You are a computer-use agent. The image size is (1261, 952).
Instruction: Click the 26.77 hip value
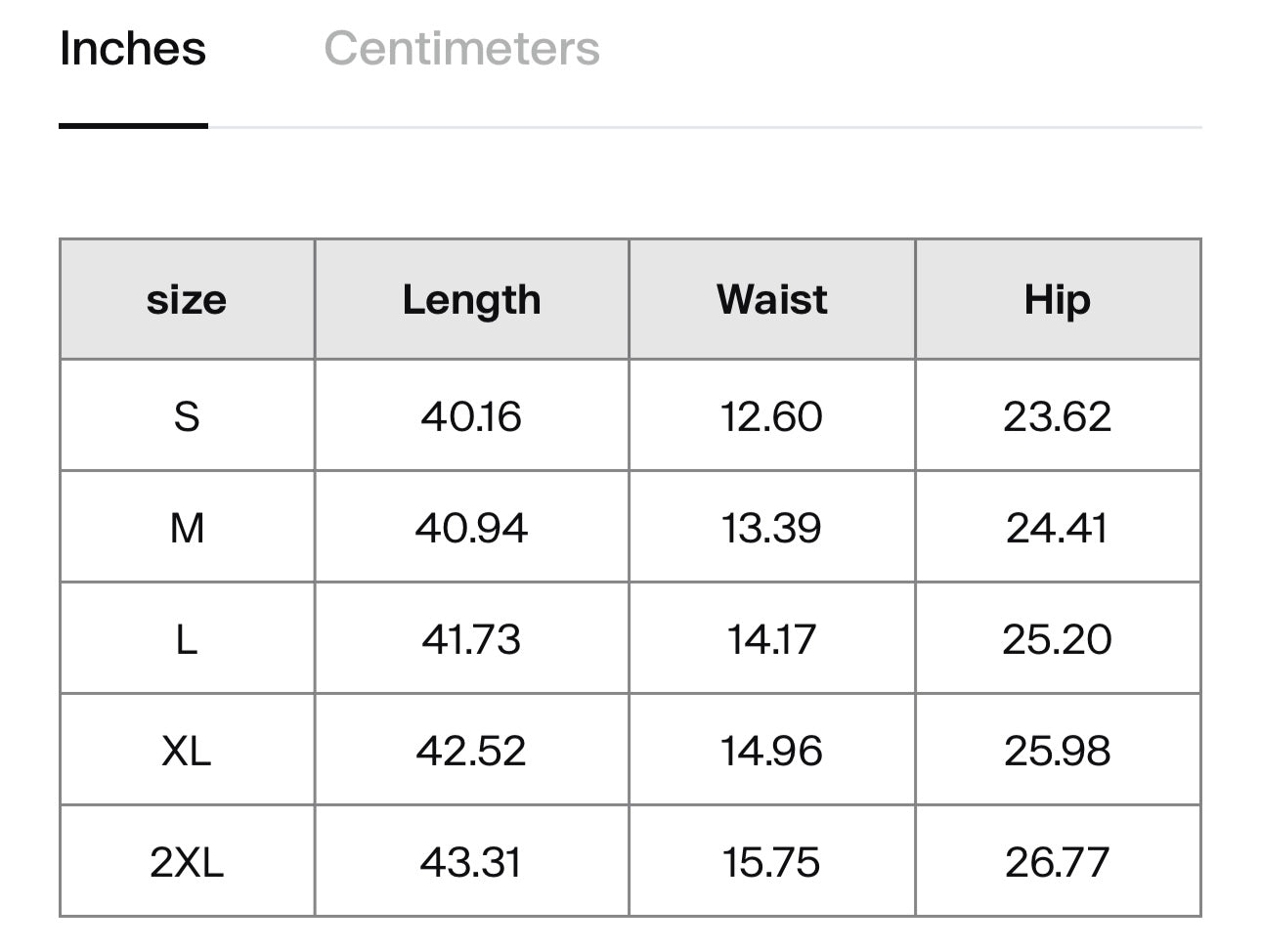[x=1057, y=862]
